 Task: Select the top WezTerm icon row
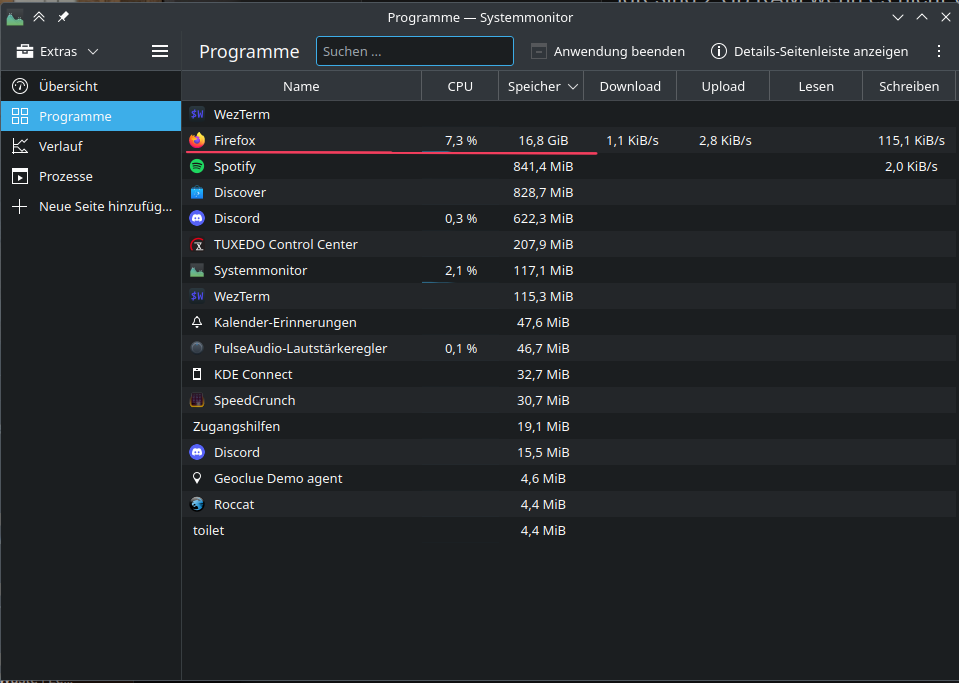197,114
